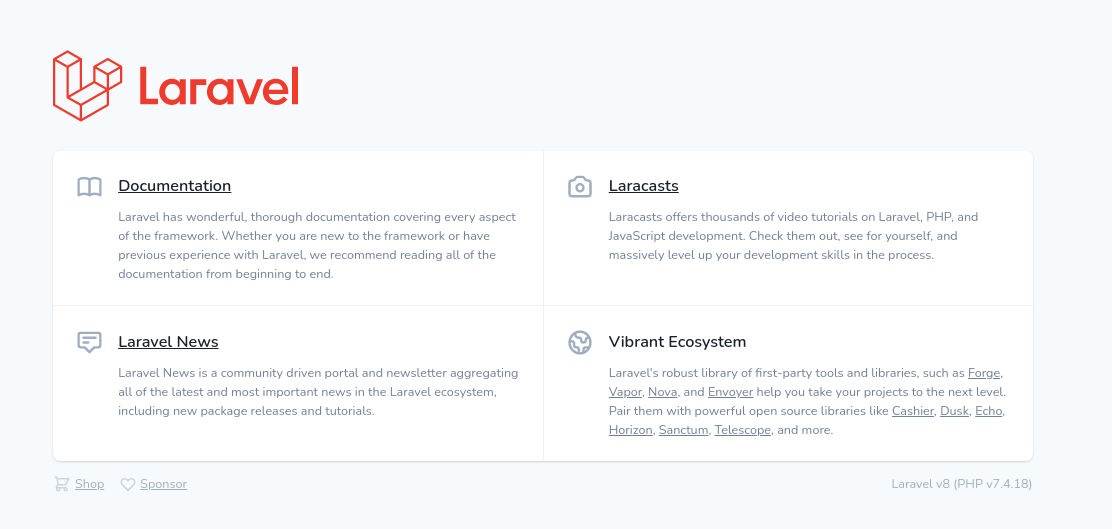Click the chat bubble Laravel News icon
This screenshot has height=529, width=1112.
[90, 342]
